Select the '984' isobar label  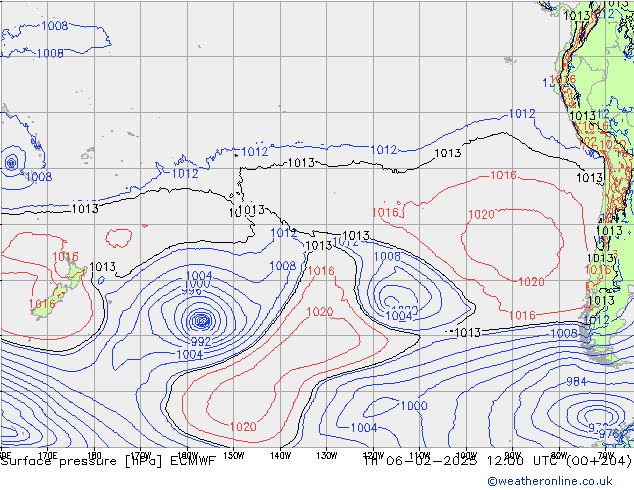click(x=576, y=381)
